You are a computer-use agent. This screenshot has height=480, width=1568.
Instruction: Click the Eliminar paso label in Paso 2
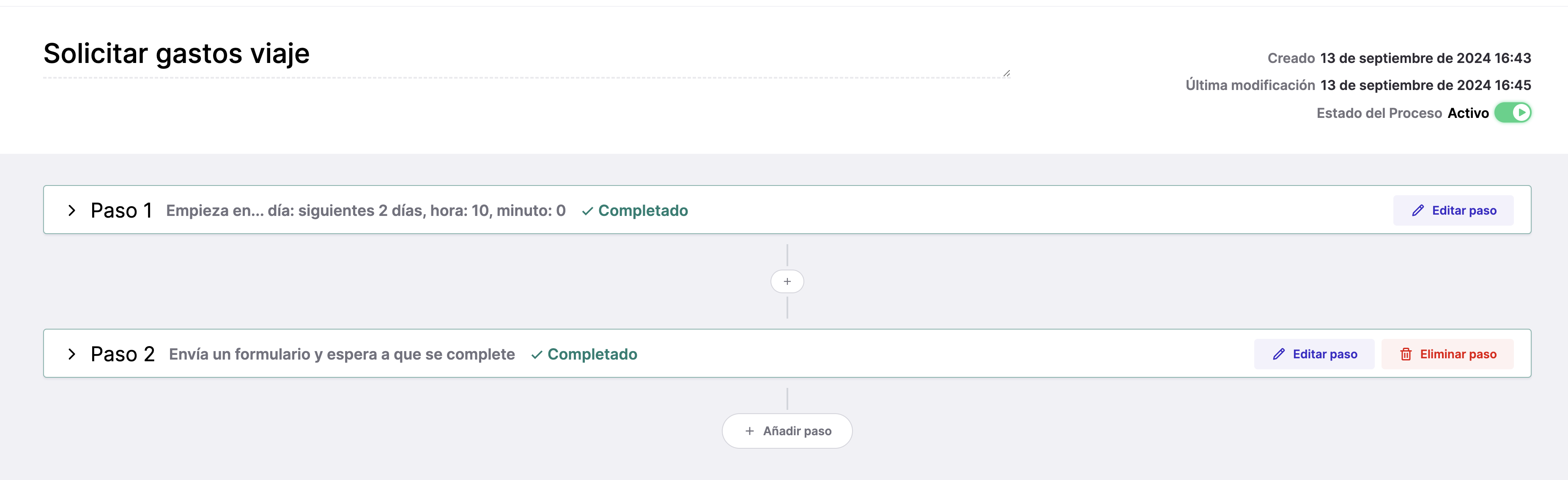pos(1458,354)
